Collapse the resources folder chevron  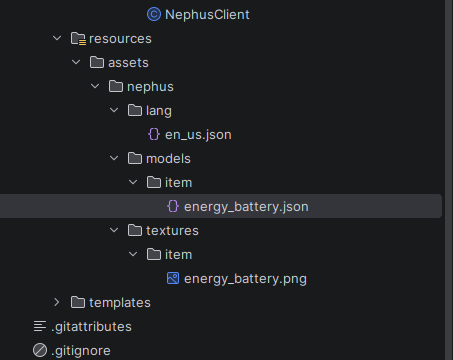tap(57, 38)
